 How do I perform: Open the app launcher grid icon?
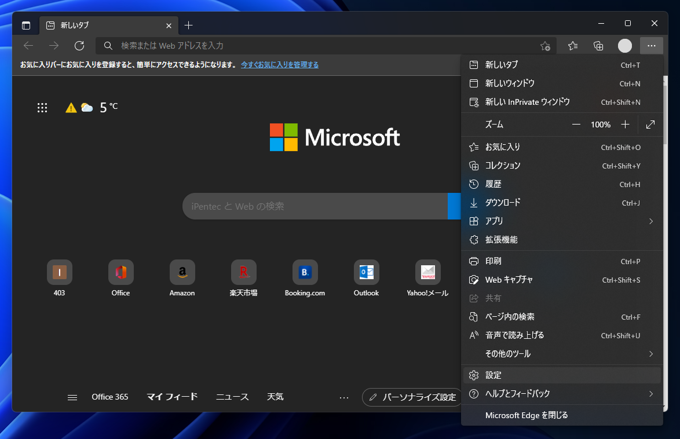coord(42,108)
